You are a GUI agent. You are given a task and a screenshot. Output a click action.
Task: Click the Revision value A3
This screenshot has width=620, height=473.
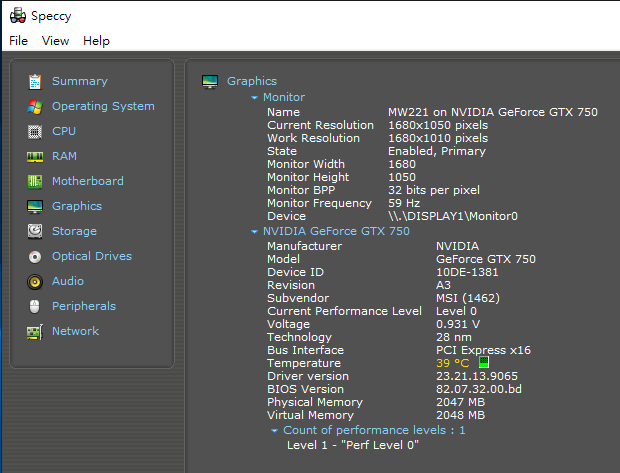[443, 285]
